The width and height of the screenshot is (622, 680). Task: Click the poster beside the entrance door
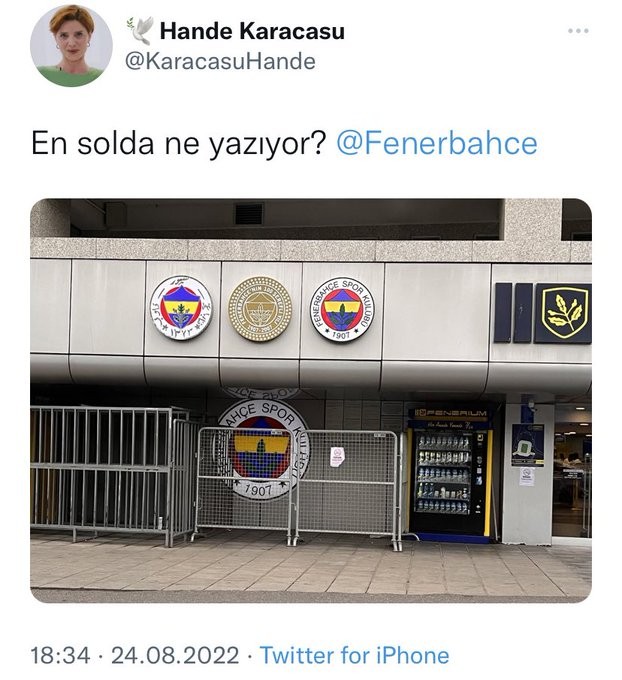tap(527, 445)
